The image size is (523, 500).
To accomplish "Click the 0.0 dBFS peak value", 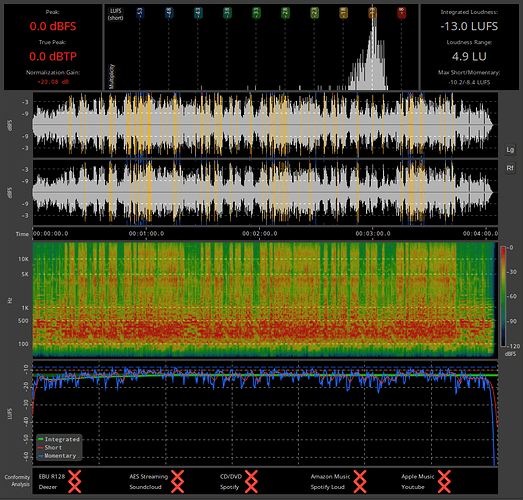I will (53, 26).
